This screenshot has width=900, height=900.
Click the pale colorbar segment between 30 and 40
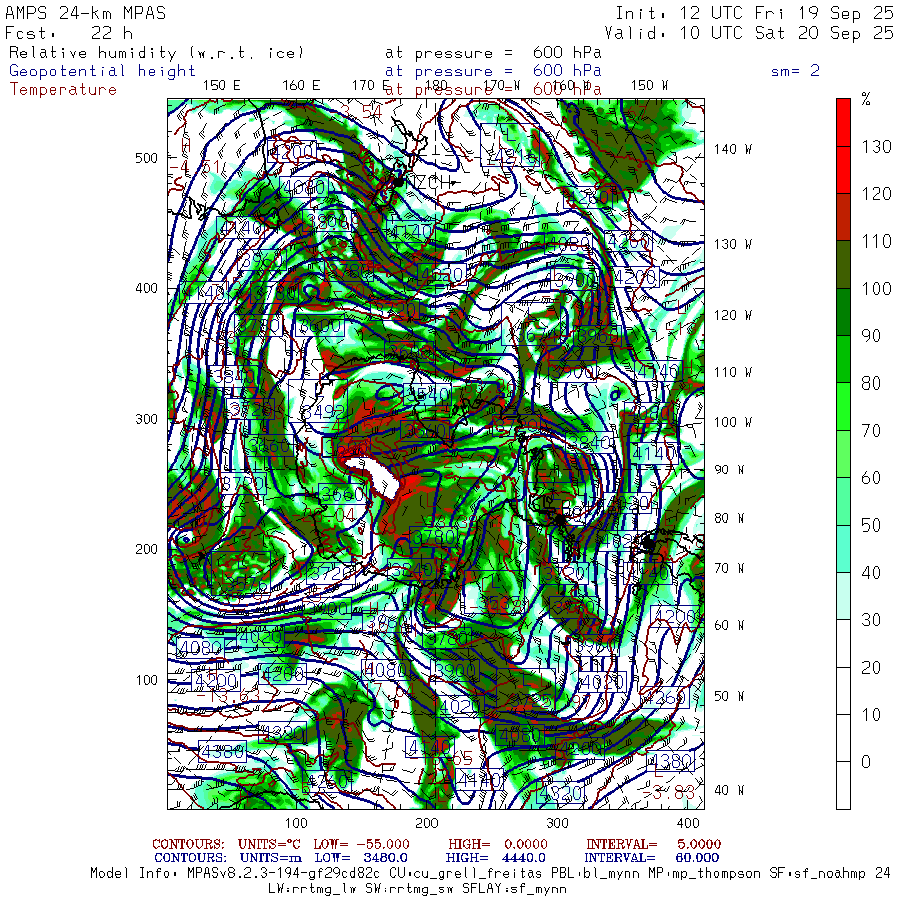point(843,596)
